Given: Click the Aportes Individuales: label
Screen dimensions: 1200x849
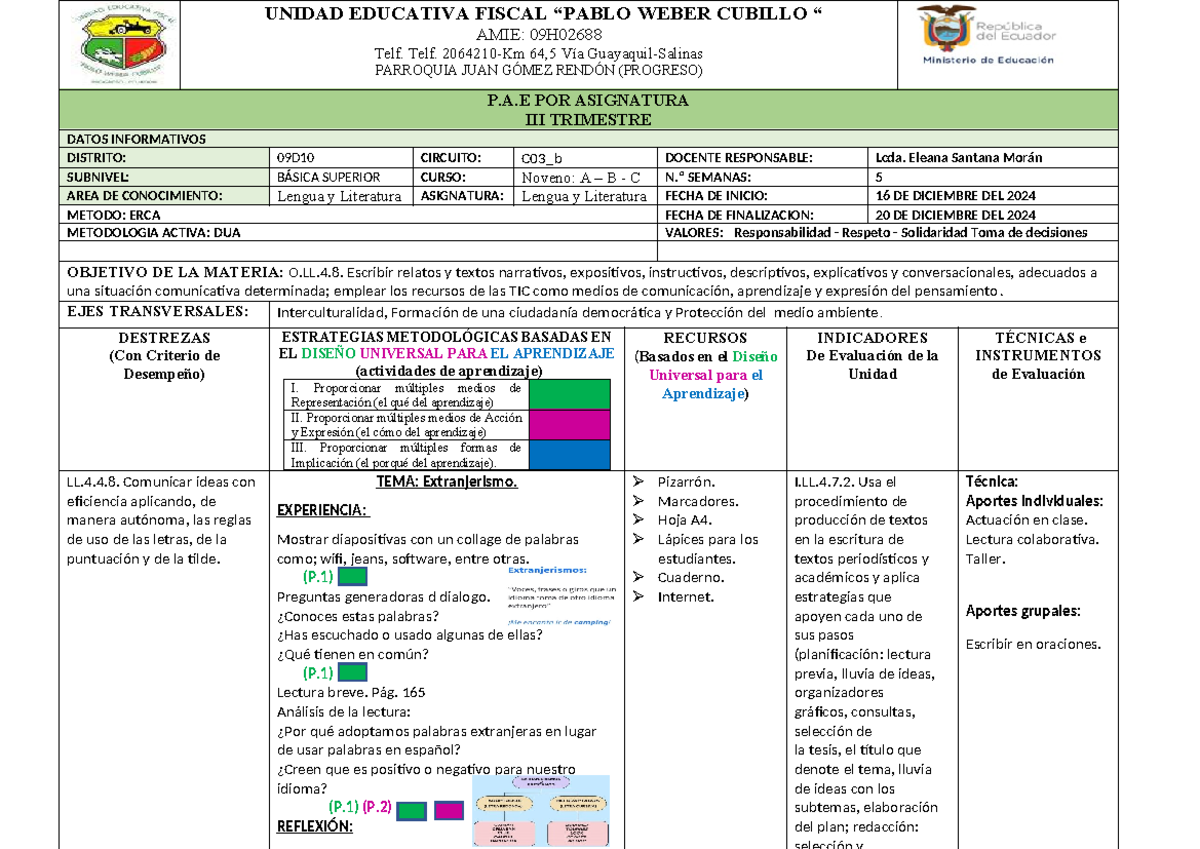Looking at the screenshot, I should coord(1034,501).
